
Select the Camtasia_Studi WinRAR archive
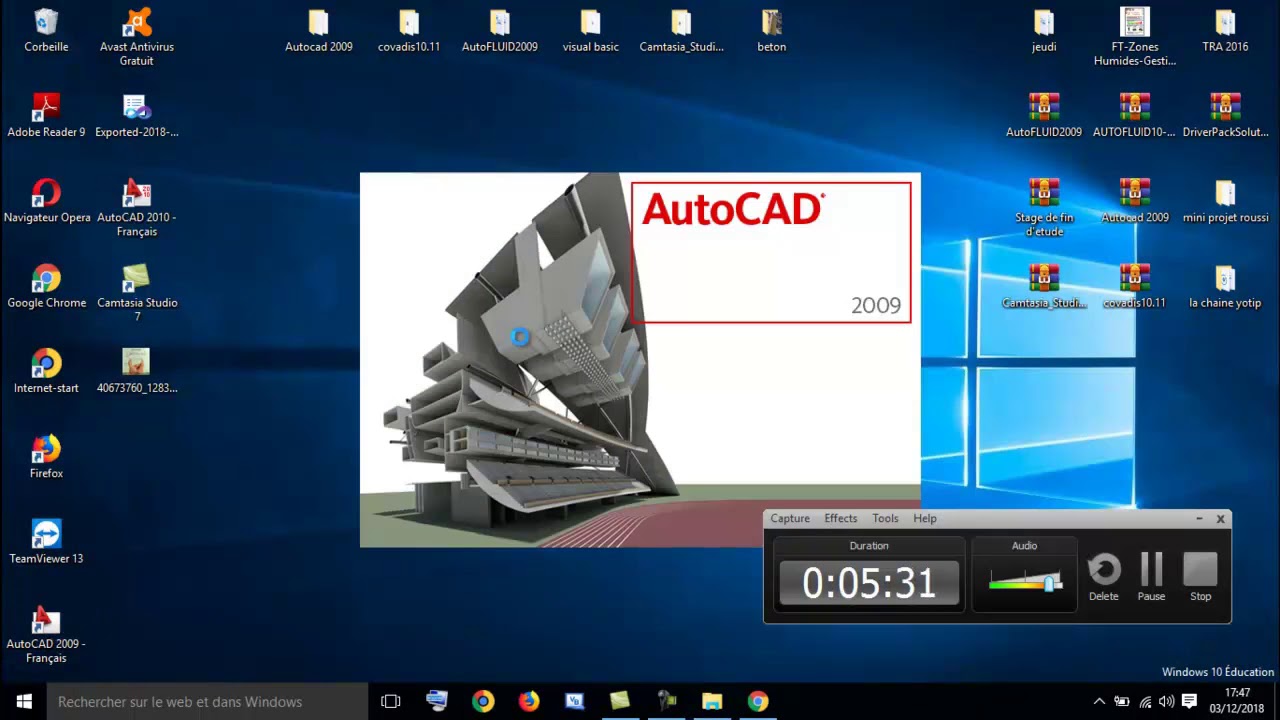[1044, 286]
